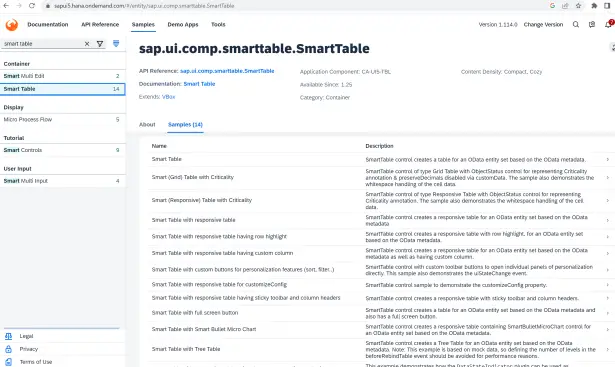Switch to the About tab
This screenshot has width=615, height=367.
(x=147, y=124)
